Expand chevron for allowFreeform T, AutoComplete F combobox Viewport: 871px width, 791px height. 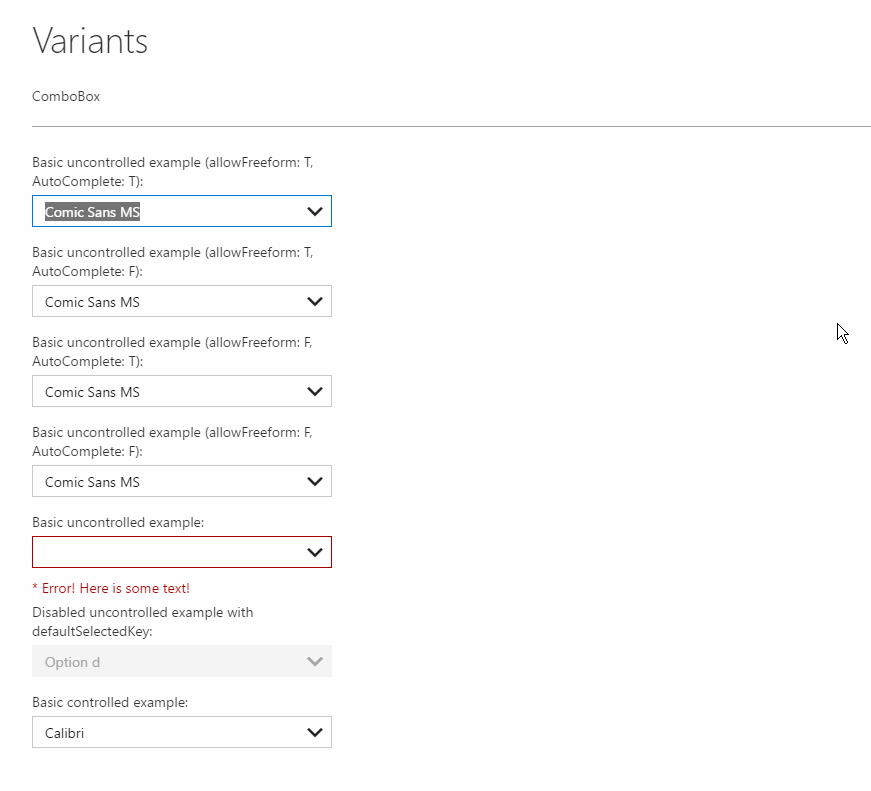315,301
